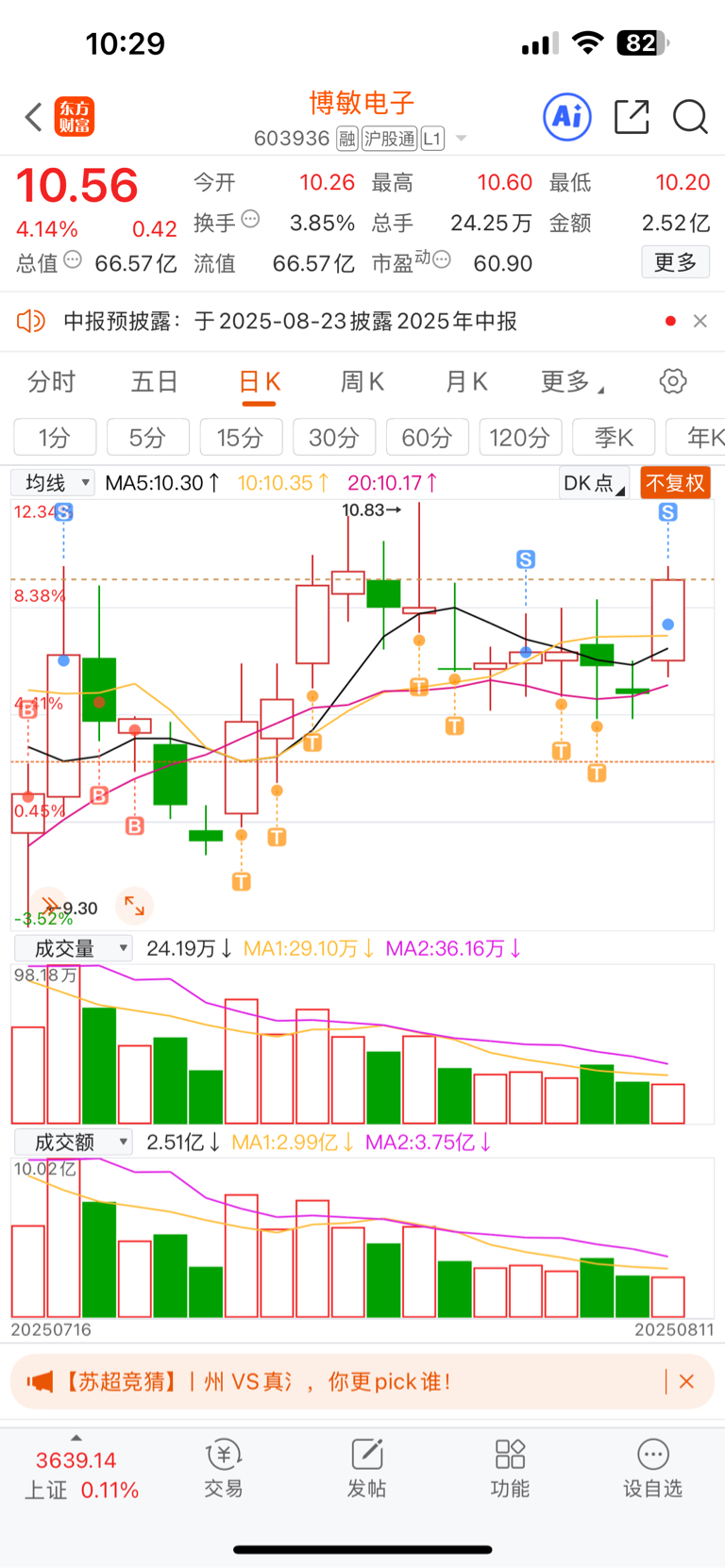This screenshot has width=725, height=1568.
Task: Expand the 上证 index ticker
Action: 82,1474
